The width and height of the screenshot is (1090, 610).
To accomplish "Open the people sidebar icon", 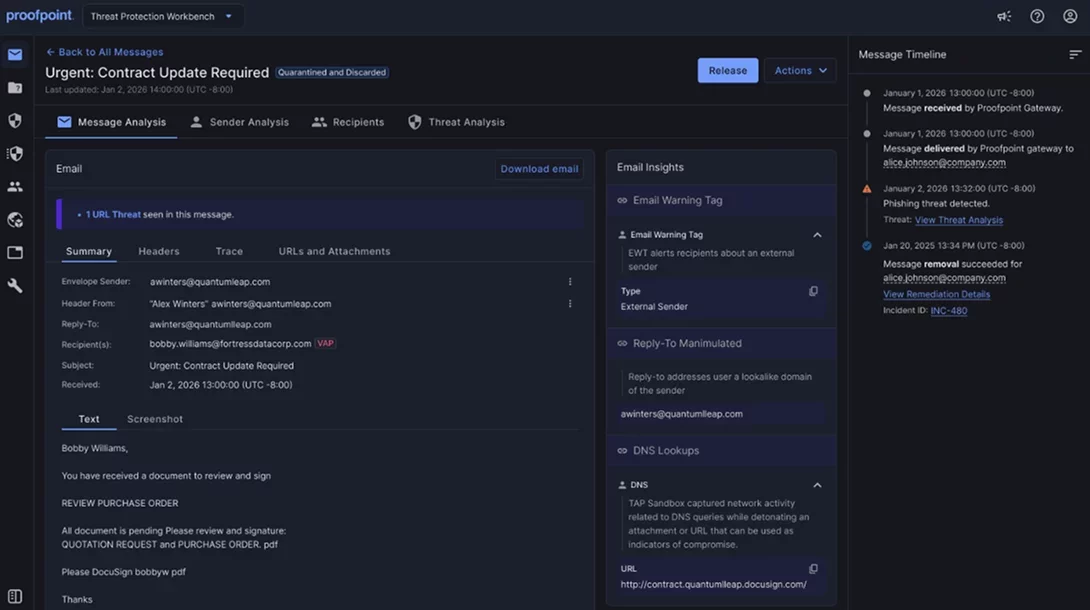I will tap(15, 186).
